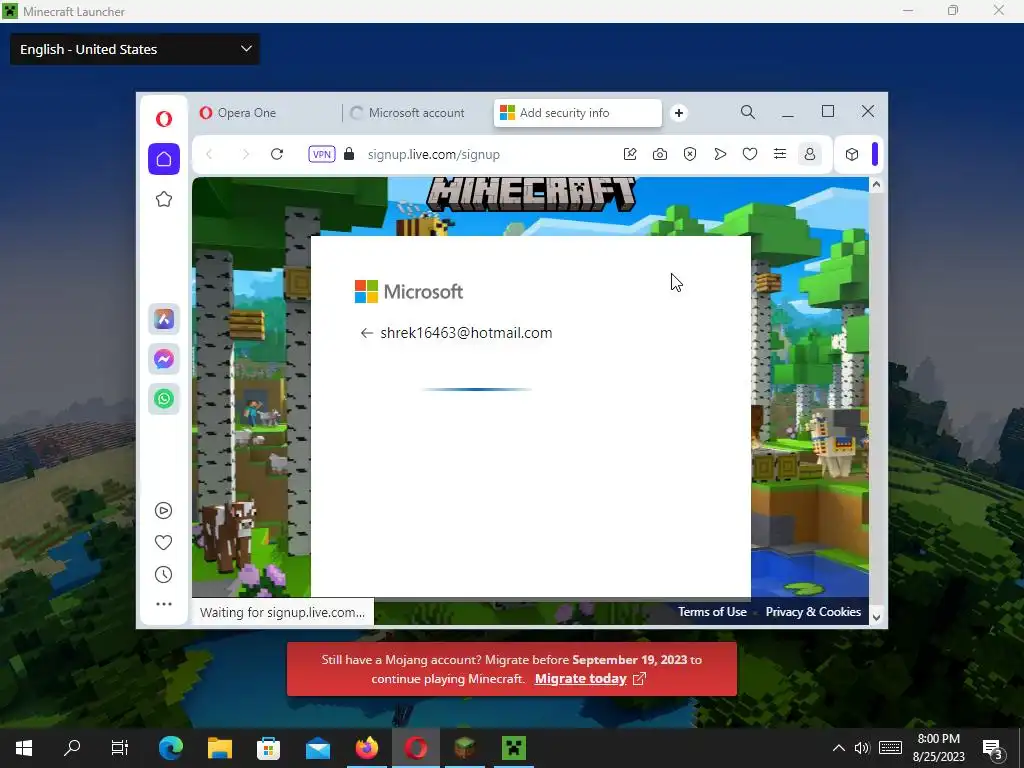Open the ad blocker shield icon

click(x=690, y=154)
